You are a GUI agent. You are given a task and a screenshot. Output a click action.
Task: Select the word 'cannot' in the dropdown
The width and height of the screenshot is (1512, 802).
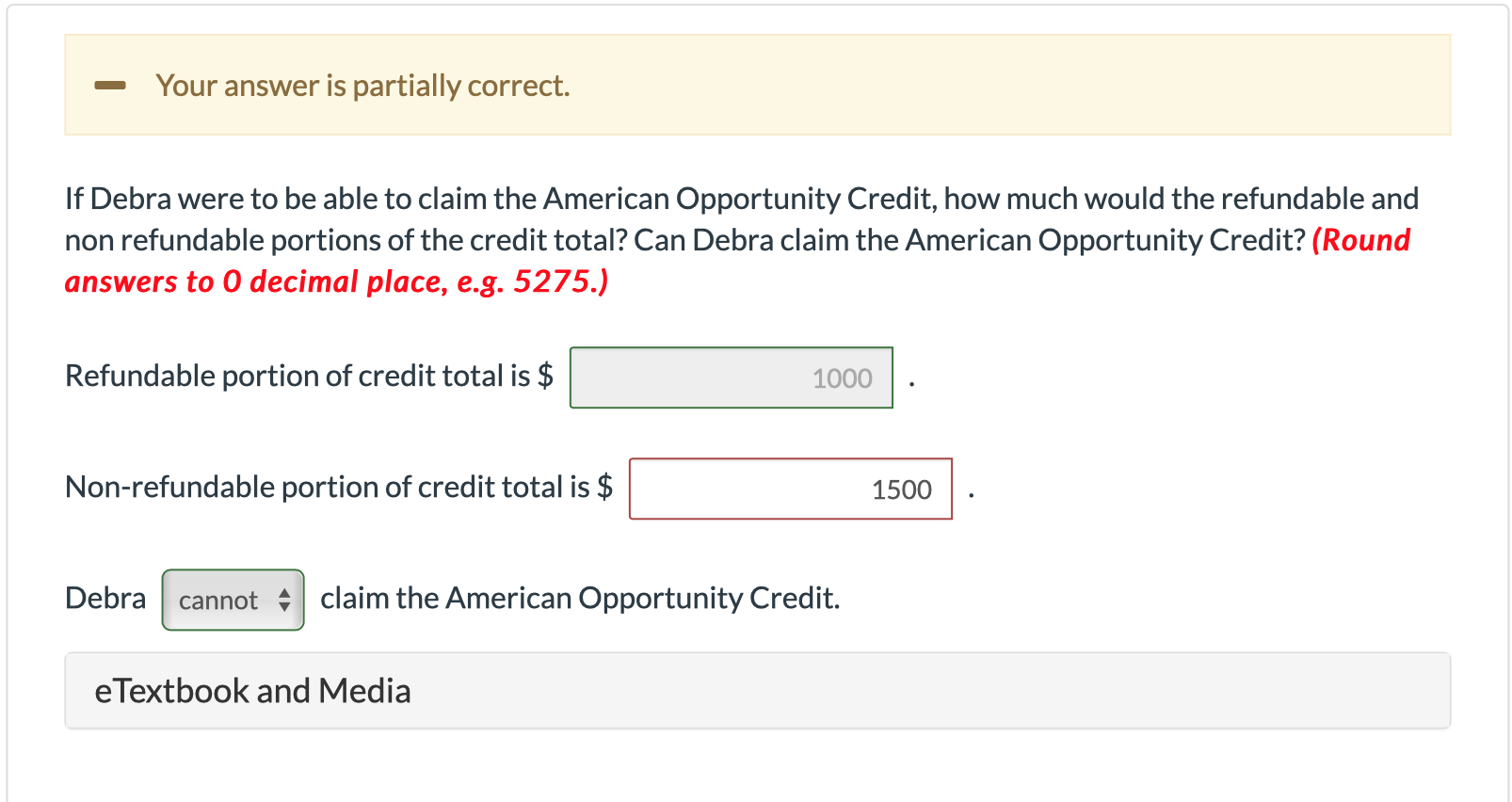218,599
